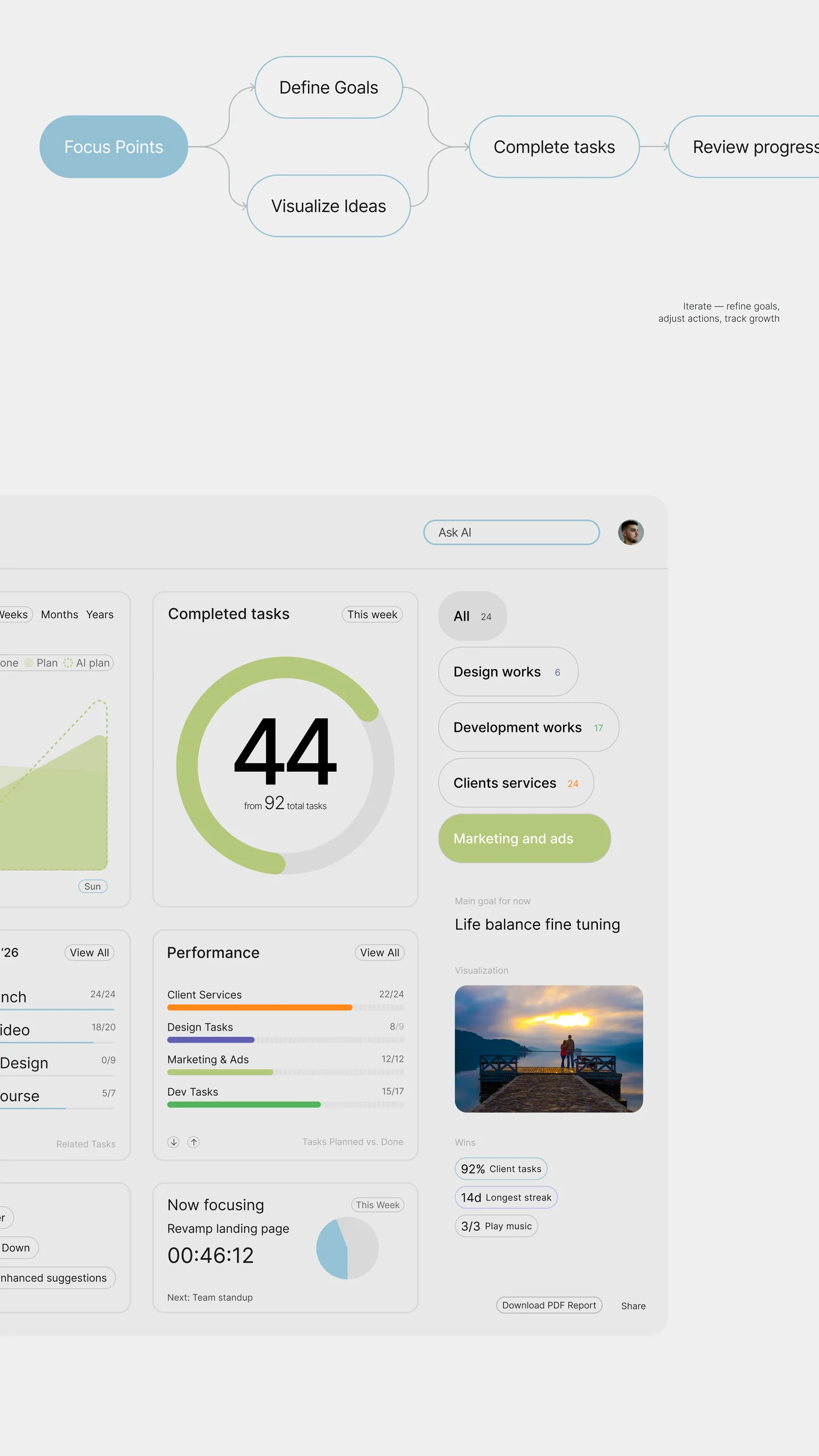Download the PDF Report
This screenshot has width=819, height=1456.
pos(549,1305)
